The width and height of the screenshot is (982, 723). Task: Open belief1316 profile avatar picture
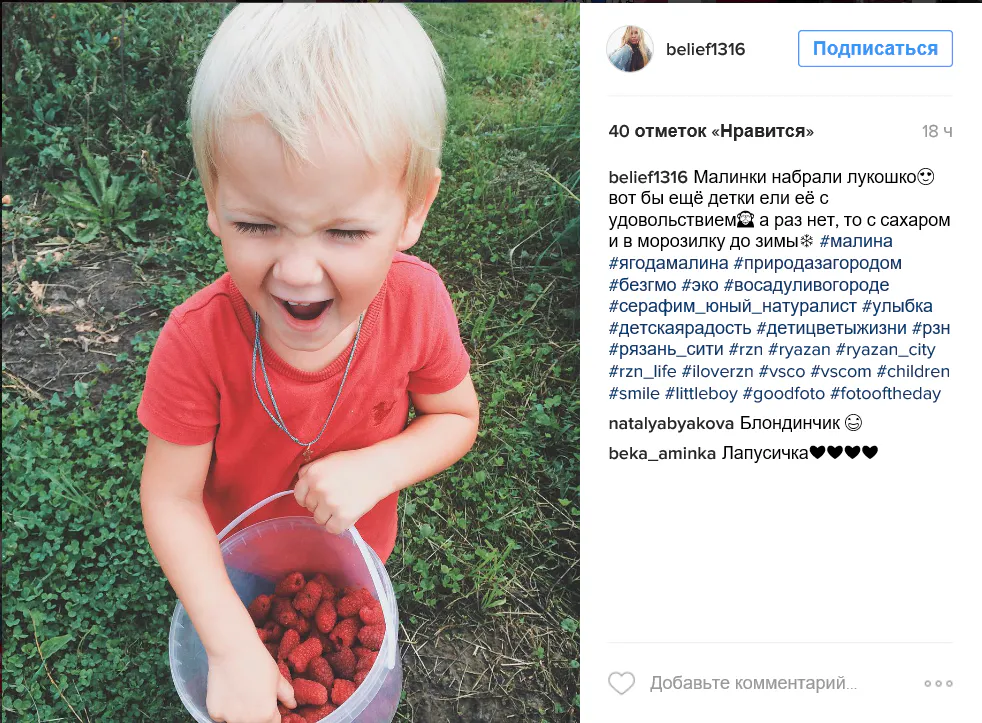coord(630,49)
